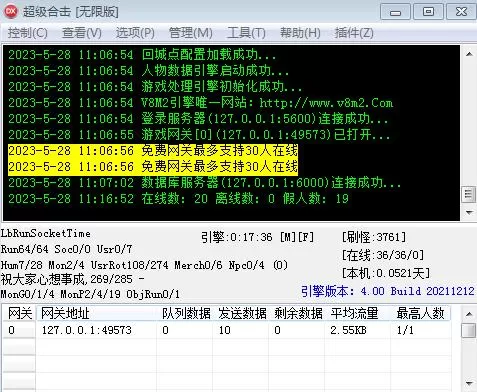Open the 帮助(H) menu
This screenshot has width=477, height=392.
point(300,33)
